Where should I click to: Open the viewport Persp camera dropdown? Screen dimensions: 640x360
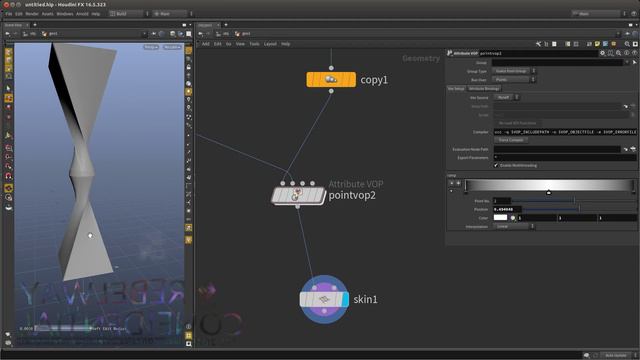(151, 47)
